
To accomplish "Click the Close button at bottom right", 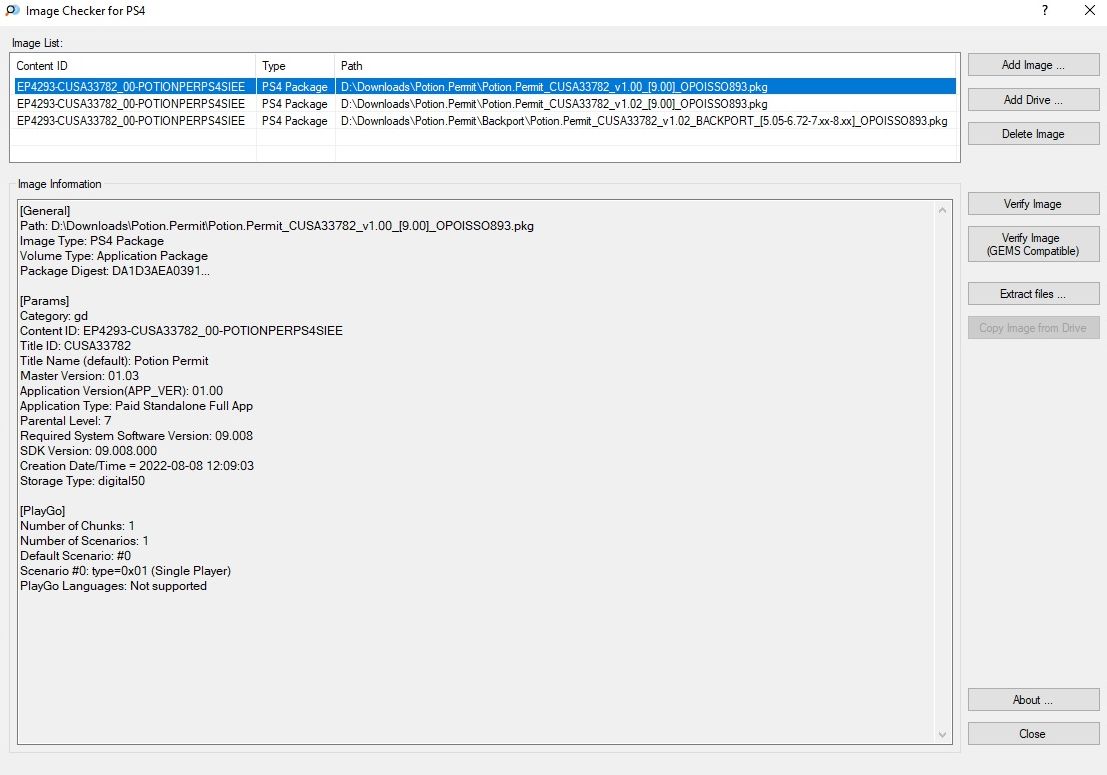I will (x=1033, y=733).
